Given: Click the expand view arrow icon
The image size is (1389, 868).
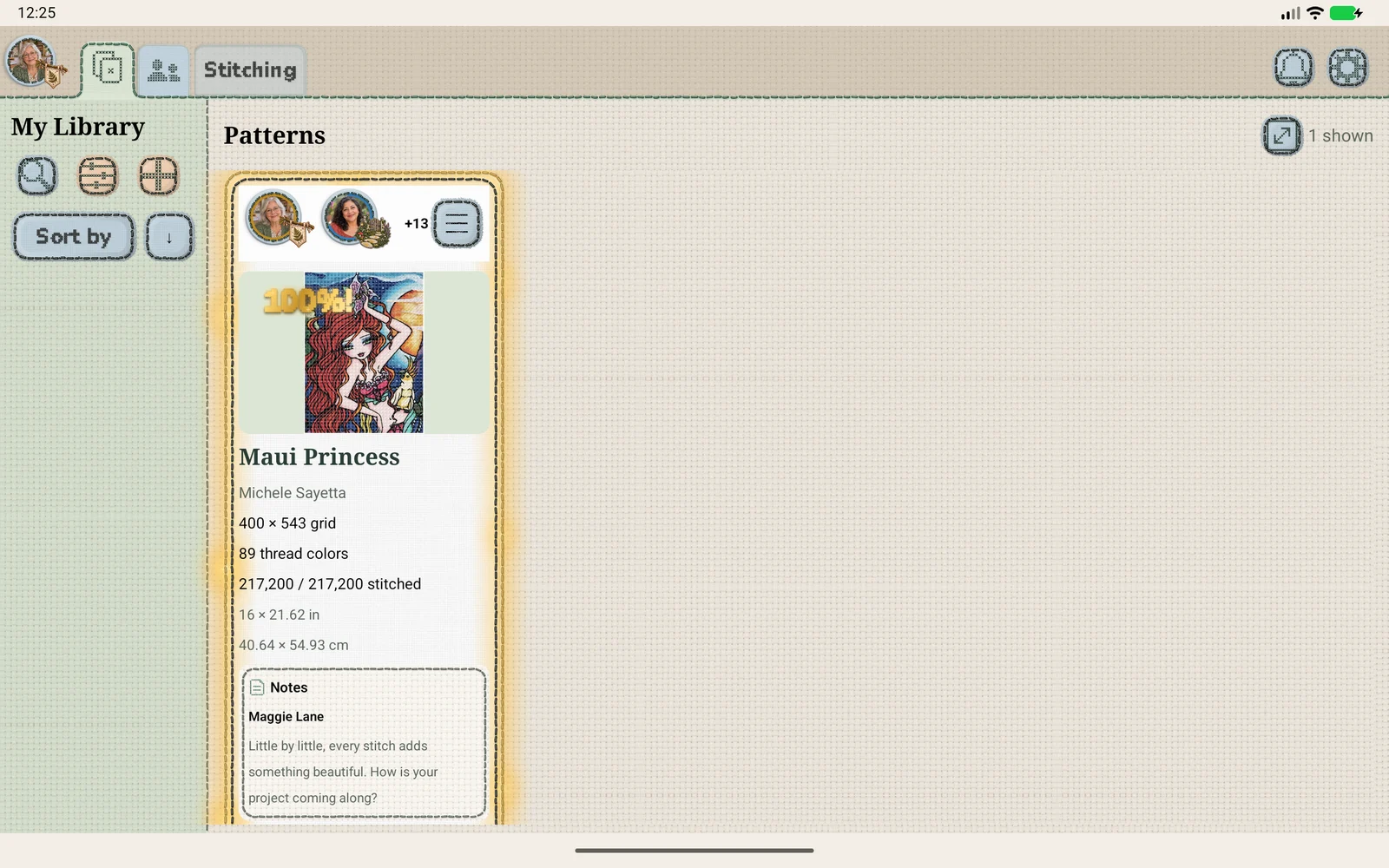Looking at the screenshot, I should coord(1282,135).
